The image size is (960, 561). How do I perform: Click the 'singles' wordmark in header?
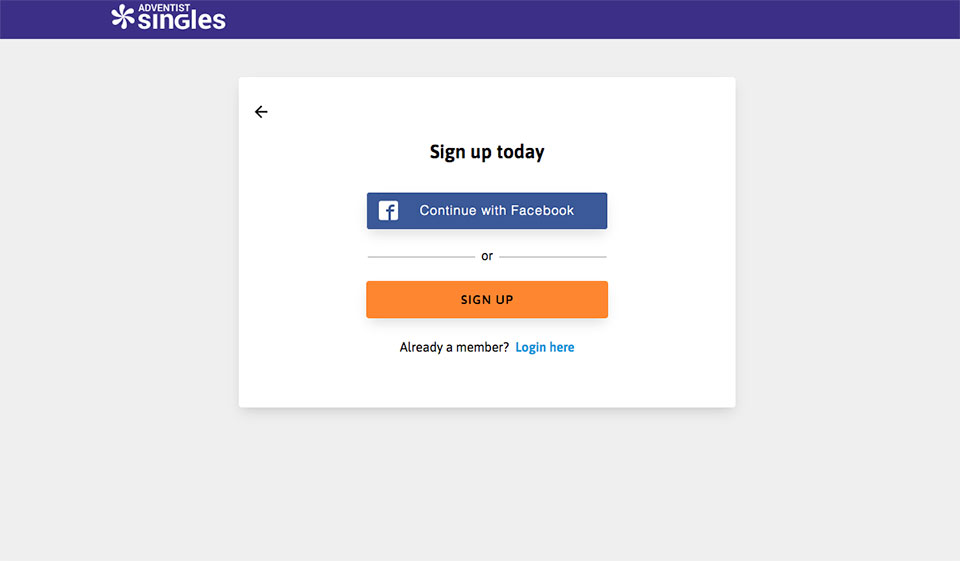click(x=182, y=21)
